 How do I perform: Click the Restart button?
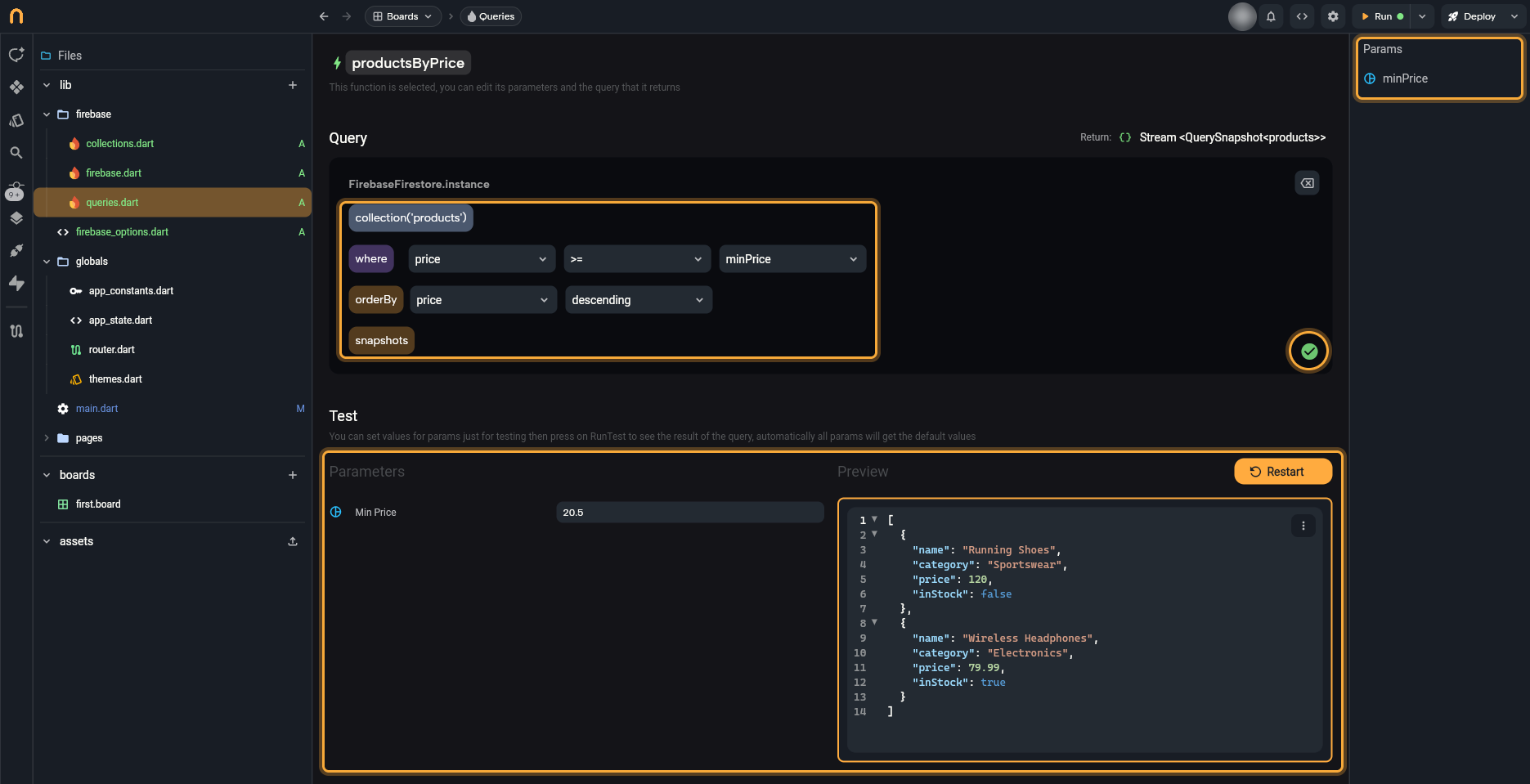(x=1283, y=472)
